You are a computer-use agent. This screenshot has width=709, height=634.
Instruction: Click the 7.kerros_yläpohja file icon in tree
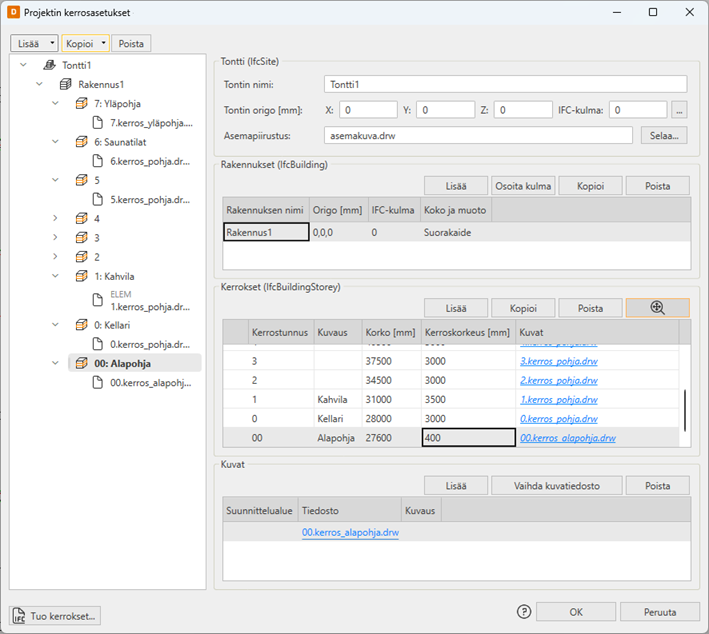(99, 123)
